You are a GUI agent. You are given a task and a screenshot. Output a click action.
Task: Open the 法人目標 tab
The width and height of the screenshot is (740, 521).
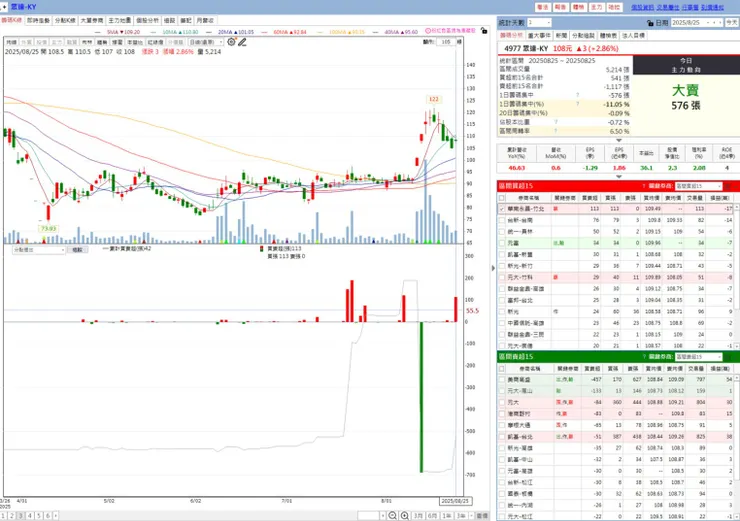(634, 35)
